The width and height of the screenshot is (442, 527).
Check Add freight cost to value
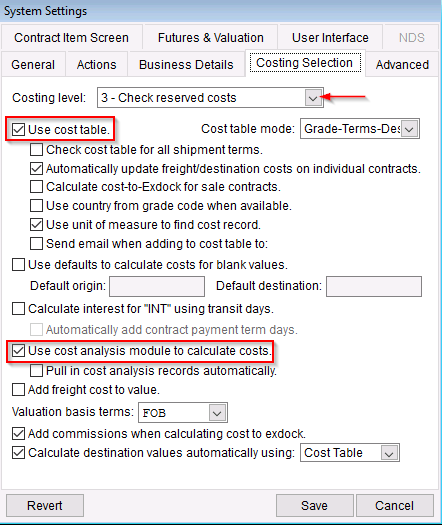[x=18, y=390]
